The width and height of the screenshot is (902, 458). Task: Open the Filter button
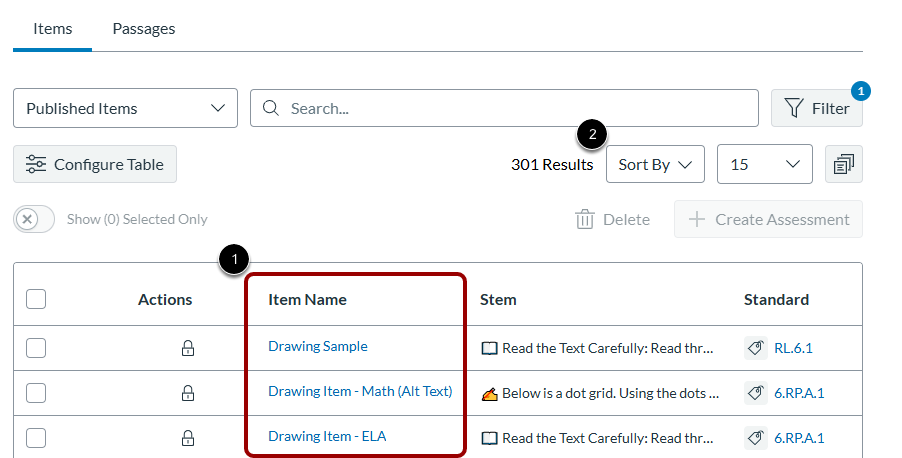(x=817, y=108)
